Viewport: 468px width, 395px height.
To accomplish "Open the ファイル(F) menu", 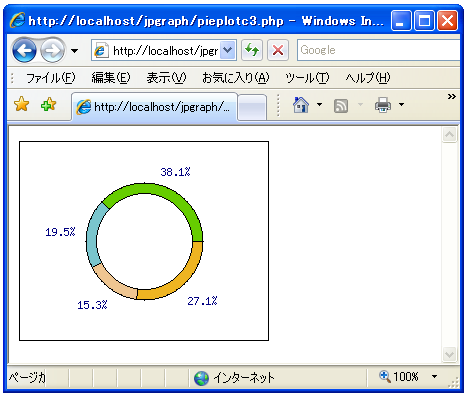I will click(x=51, y=78).
